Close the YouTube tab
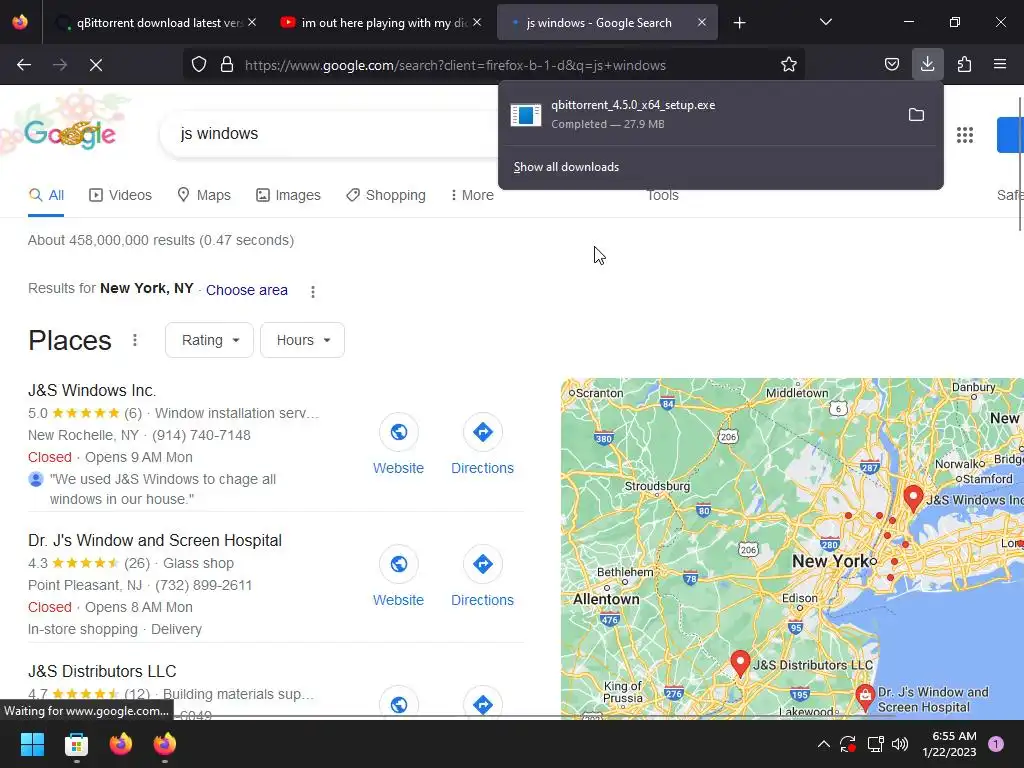1024x768 pixels. click(x=477, y=23)
